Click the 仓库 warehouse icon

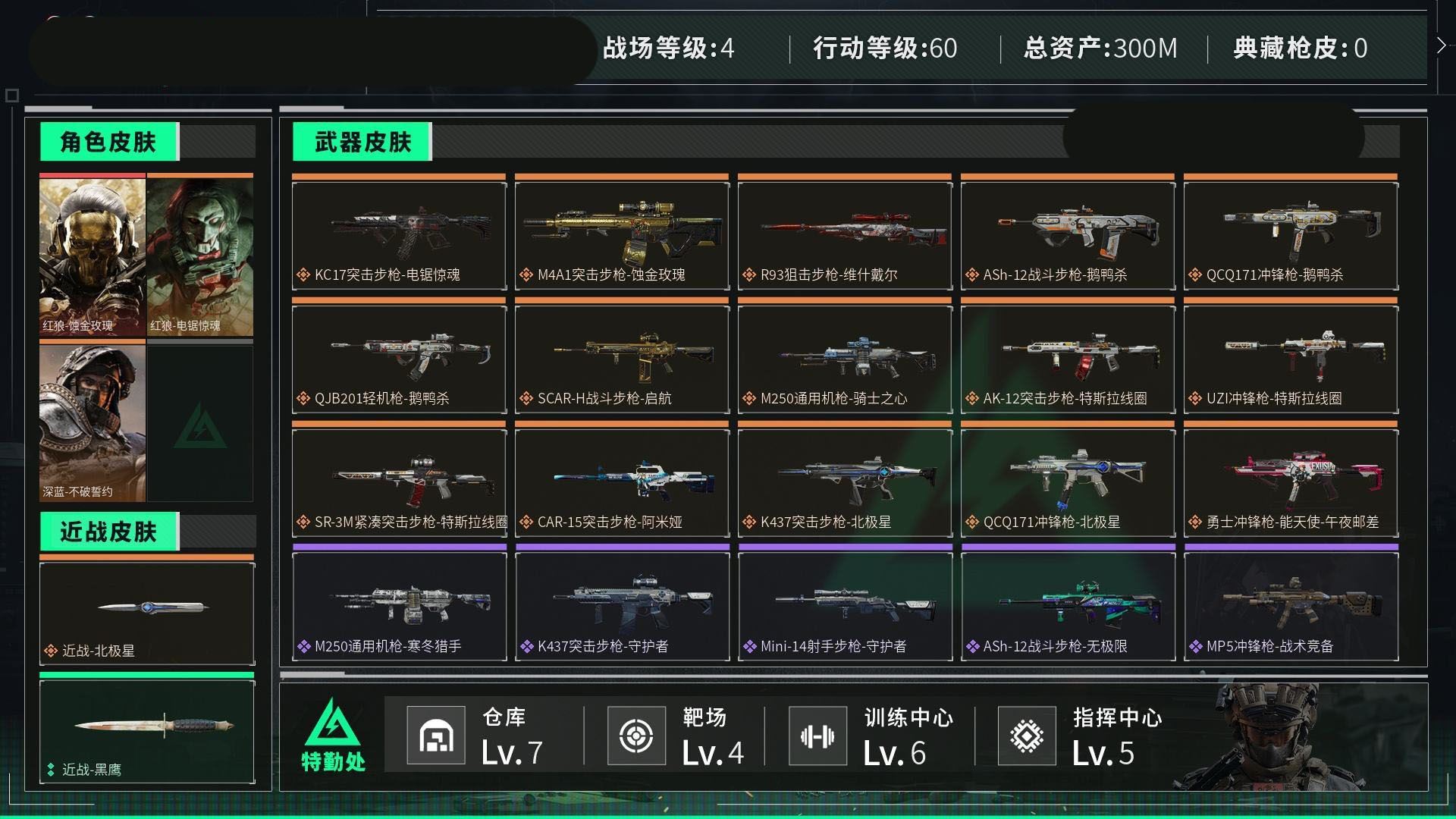pos(436,735)
